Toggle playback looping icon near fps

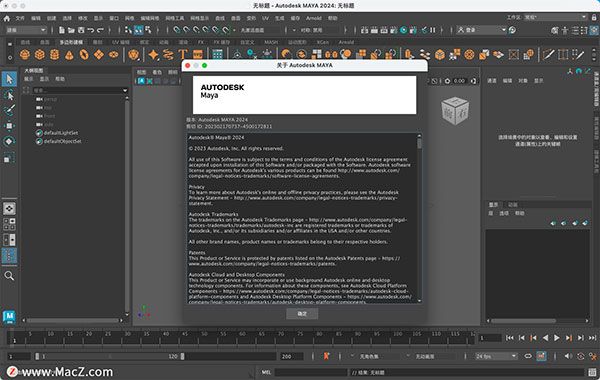click(528, 356)
